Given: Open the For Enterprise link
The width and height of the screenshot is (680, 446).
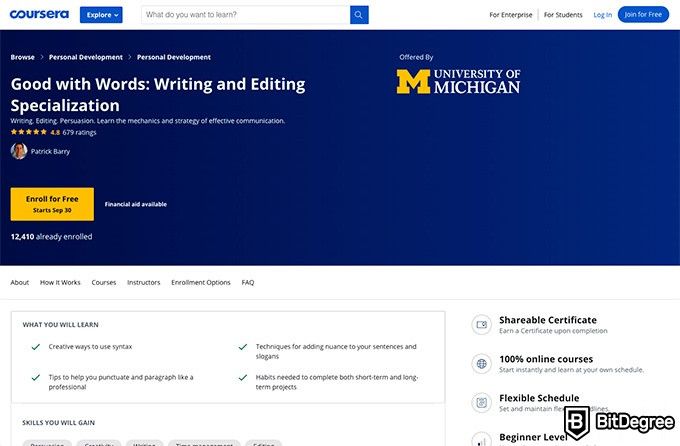Looking at the screenshot, I should point(510,15).
